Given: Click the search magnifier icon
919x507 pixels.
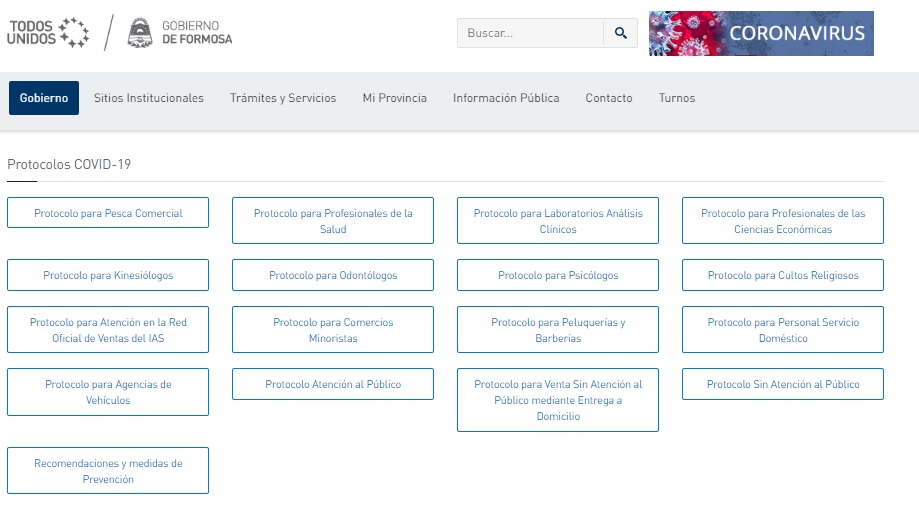Looking at the screenshot, I should coord(621,33).
